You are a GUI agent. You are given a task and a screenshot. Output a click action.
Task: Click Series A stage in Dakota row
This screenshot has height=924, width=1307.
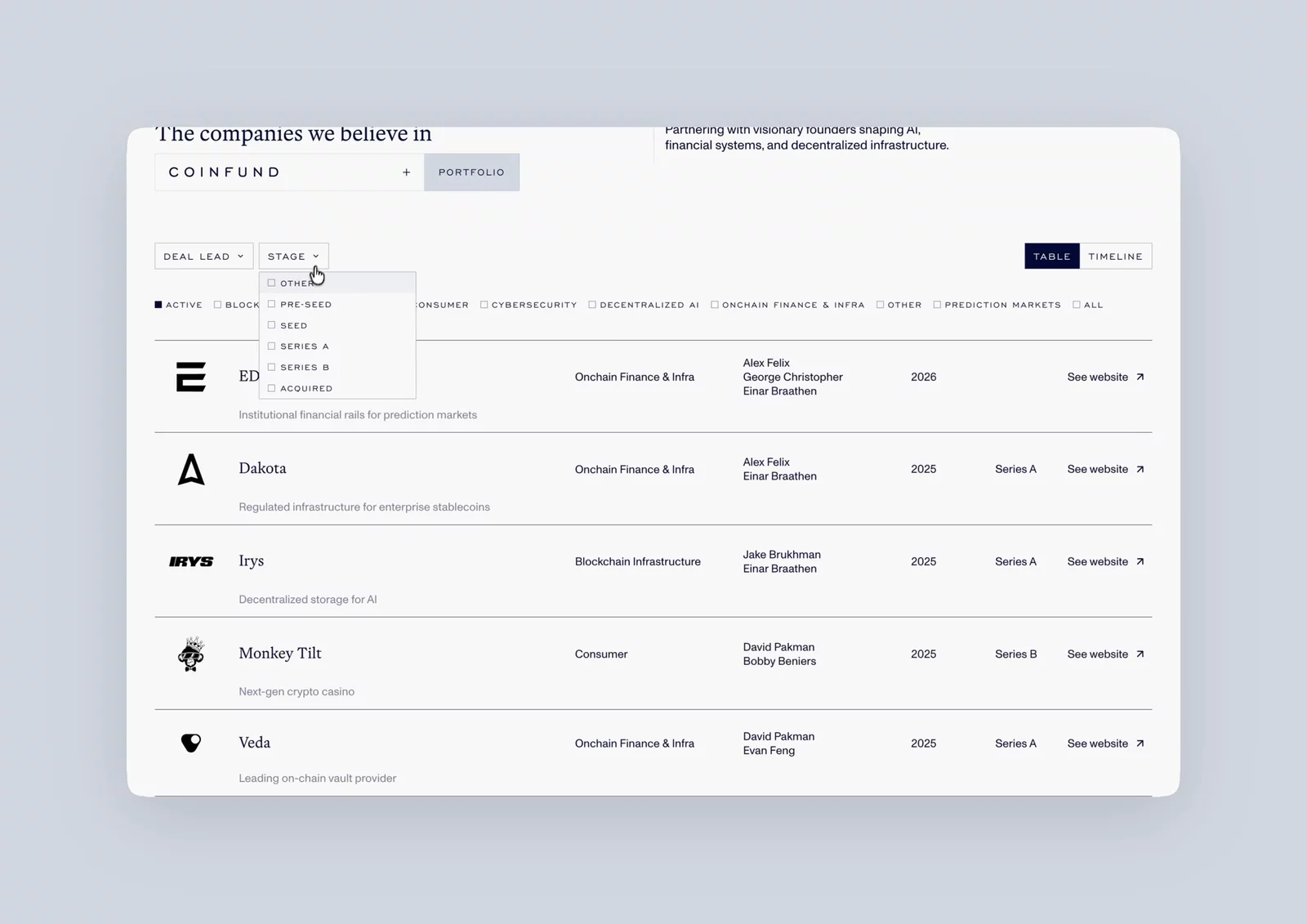click(1015, 469)
